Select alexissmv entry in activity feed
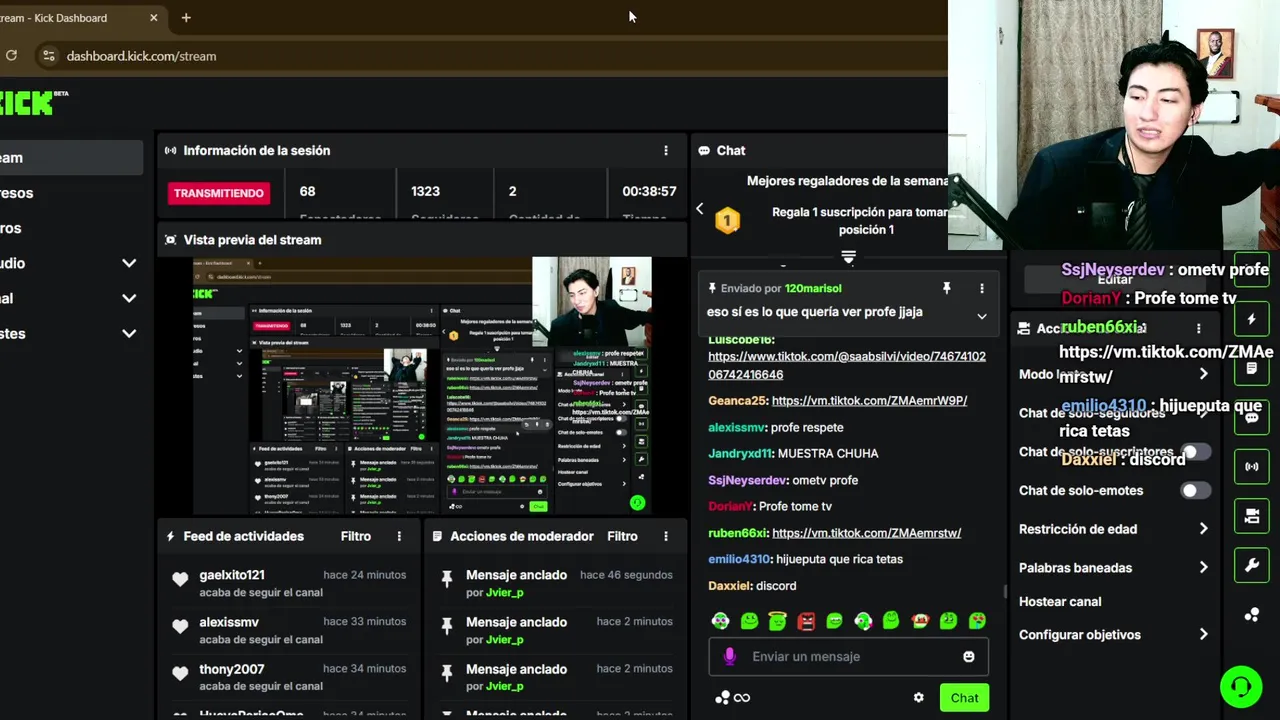 point(288,630)
